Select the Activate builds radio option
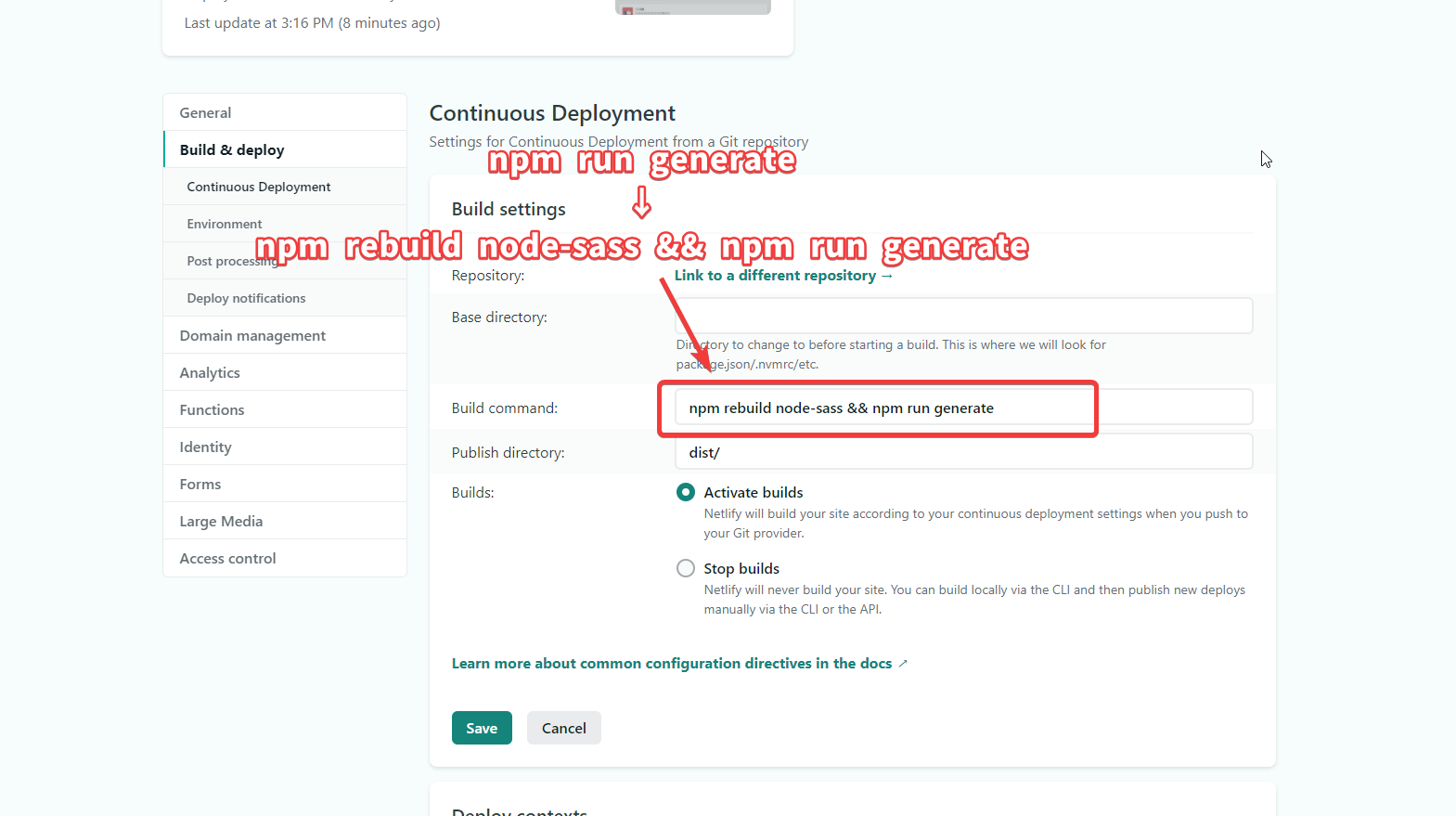1456x816 pixels. (x=686, y=492)
